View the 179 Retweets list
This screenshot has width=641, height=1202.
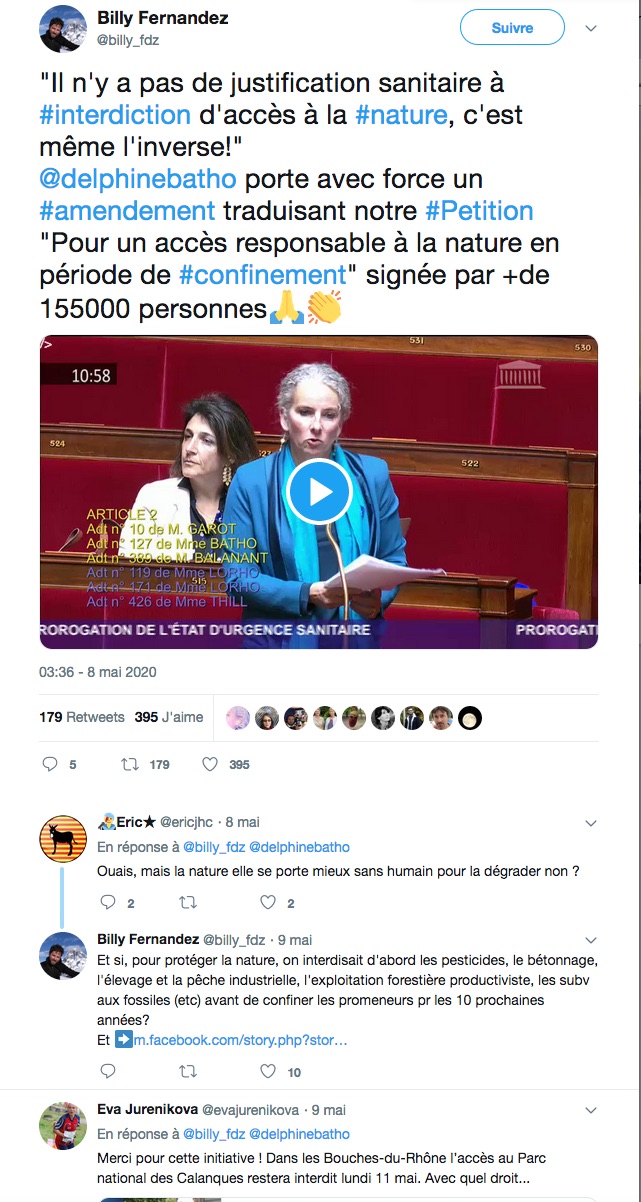pyautogui.click(x=82, y=717)
